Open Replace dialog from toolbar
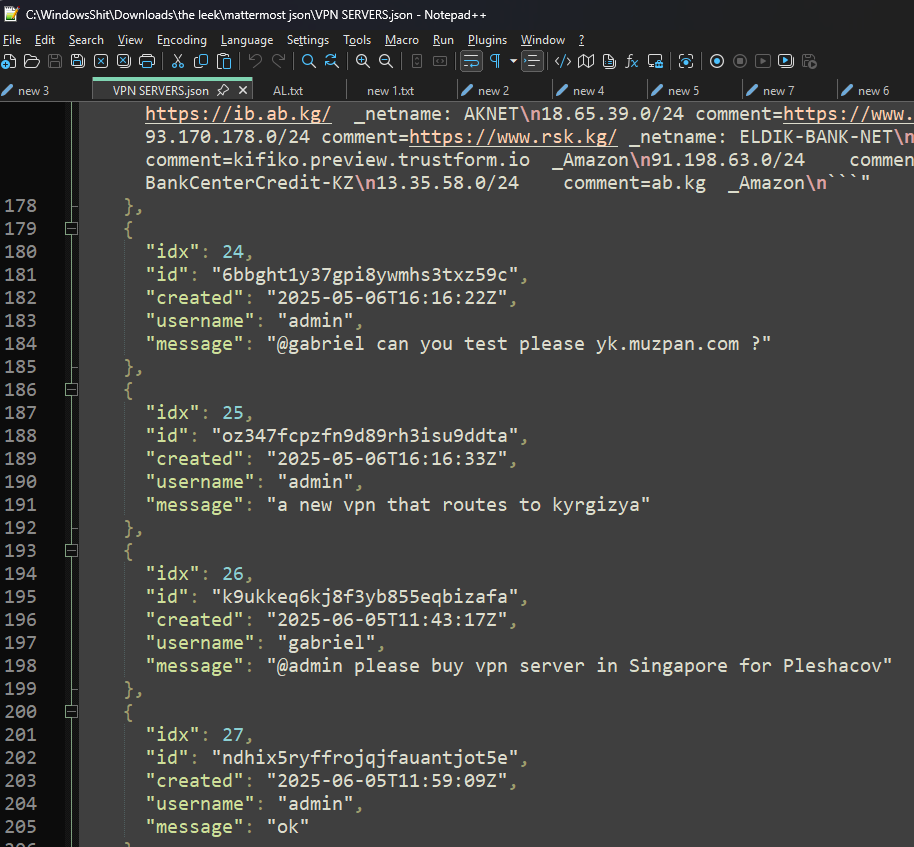The image size is (914, 847). [x=332, y=61]
